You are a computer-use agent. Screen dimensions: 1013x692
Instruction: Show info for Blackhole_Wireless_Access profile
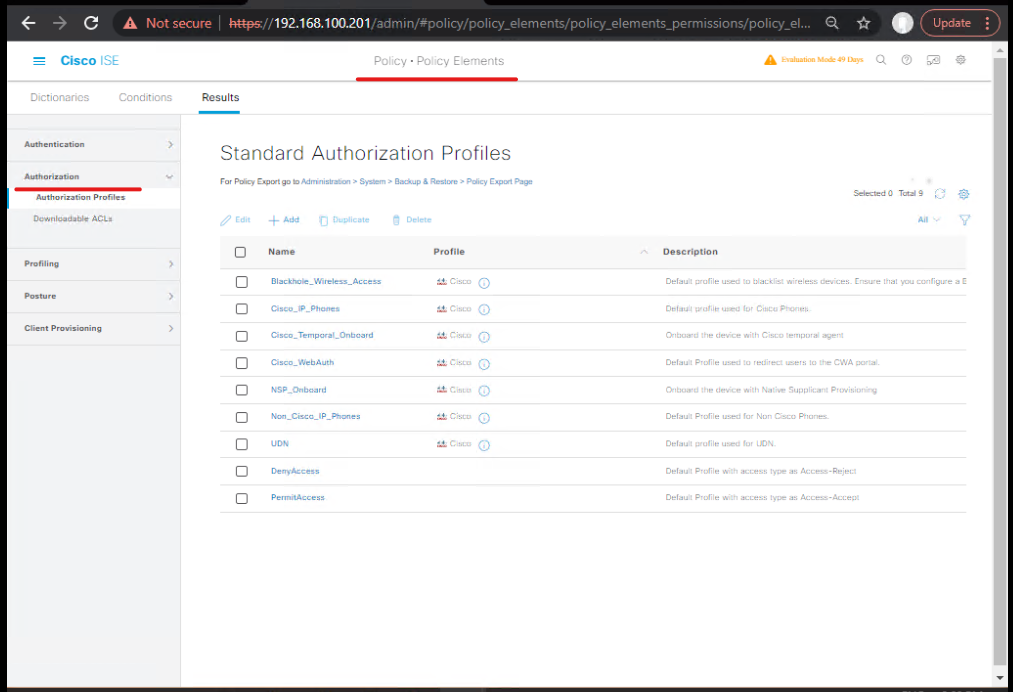pyautogui.click(x=484, y=282)
